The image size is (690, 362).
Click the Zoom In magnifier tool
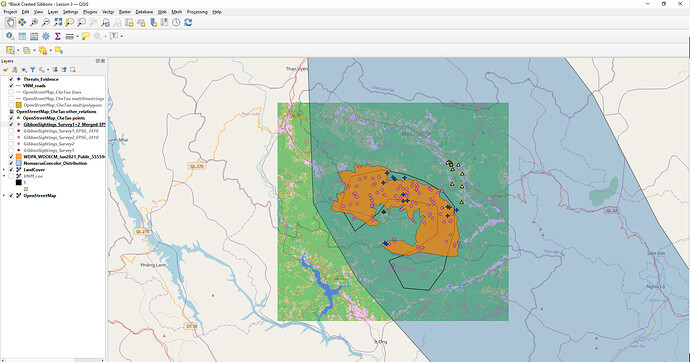[34, 22]
